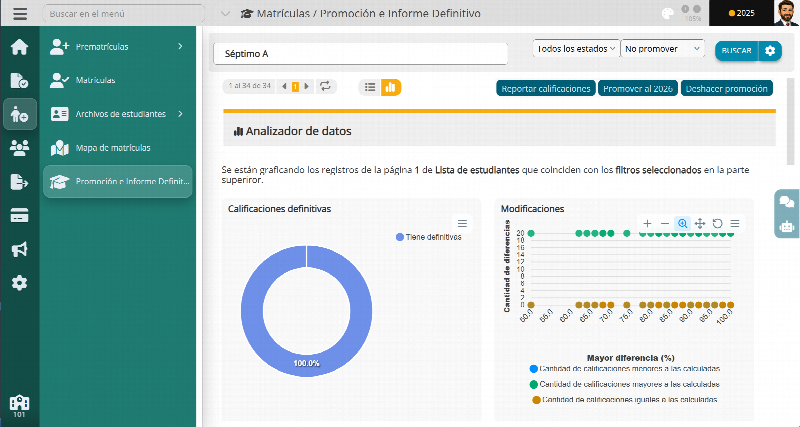
Task: Toggle 'calificaciones mayores a las calculadas' legend
Action: pos(625,384)
